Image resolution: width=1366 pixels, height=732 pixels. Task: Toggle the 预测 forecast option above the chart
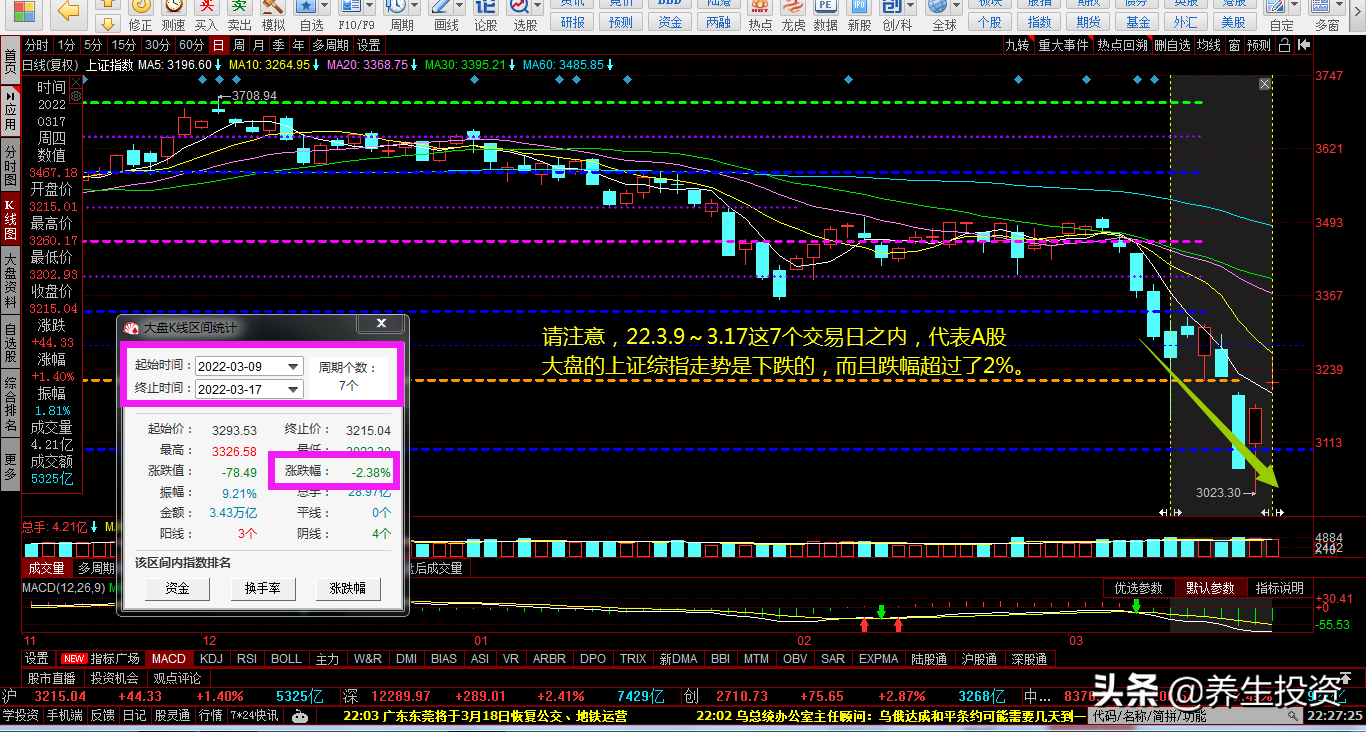(x=1258, y=45)
